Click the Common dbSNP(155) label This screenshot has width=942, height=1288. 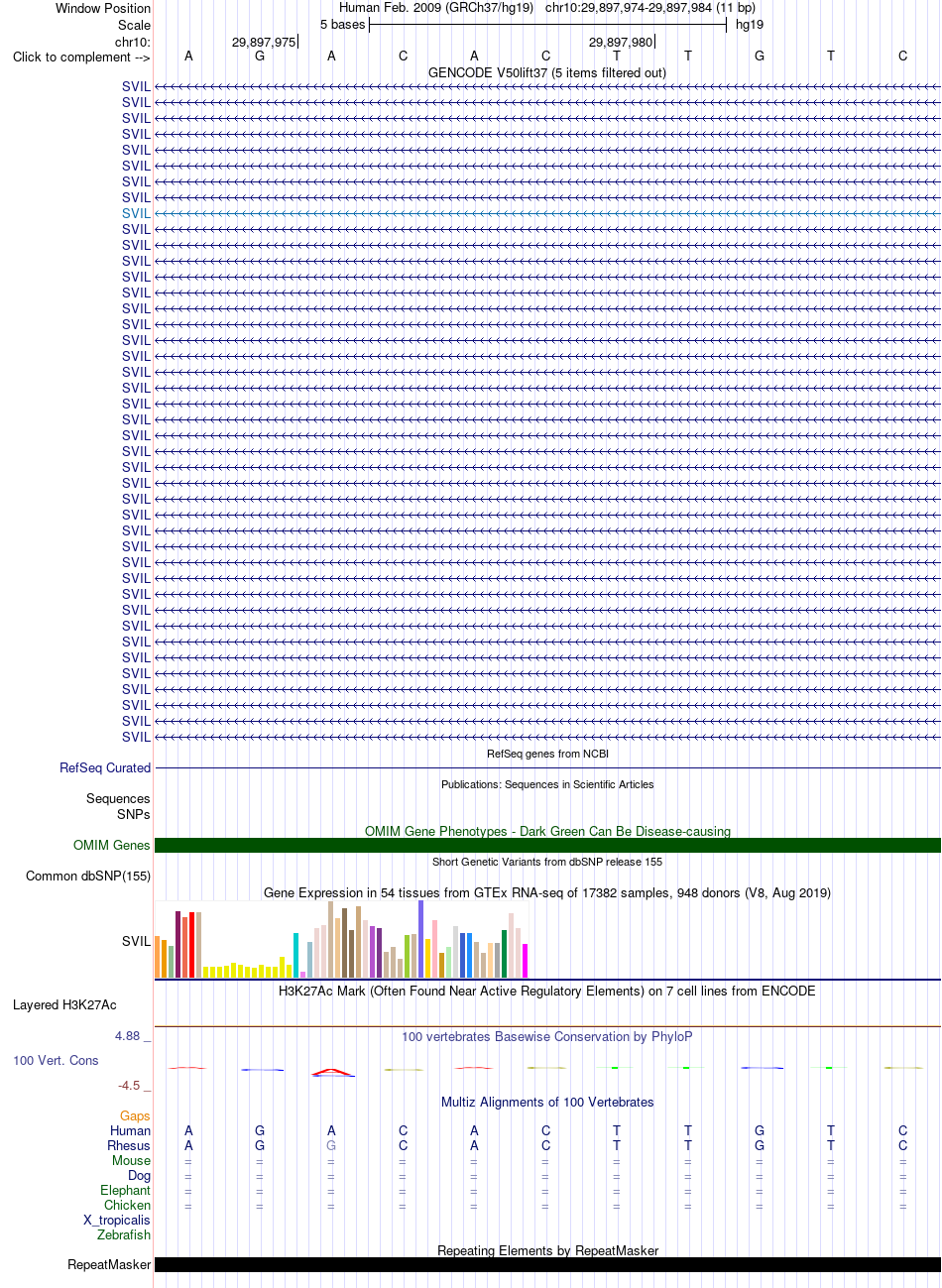click(88, 876)
